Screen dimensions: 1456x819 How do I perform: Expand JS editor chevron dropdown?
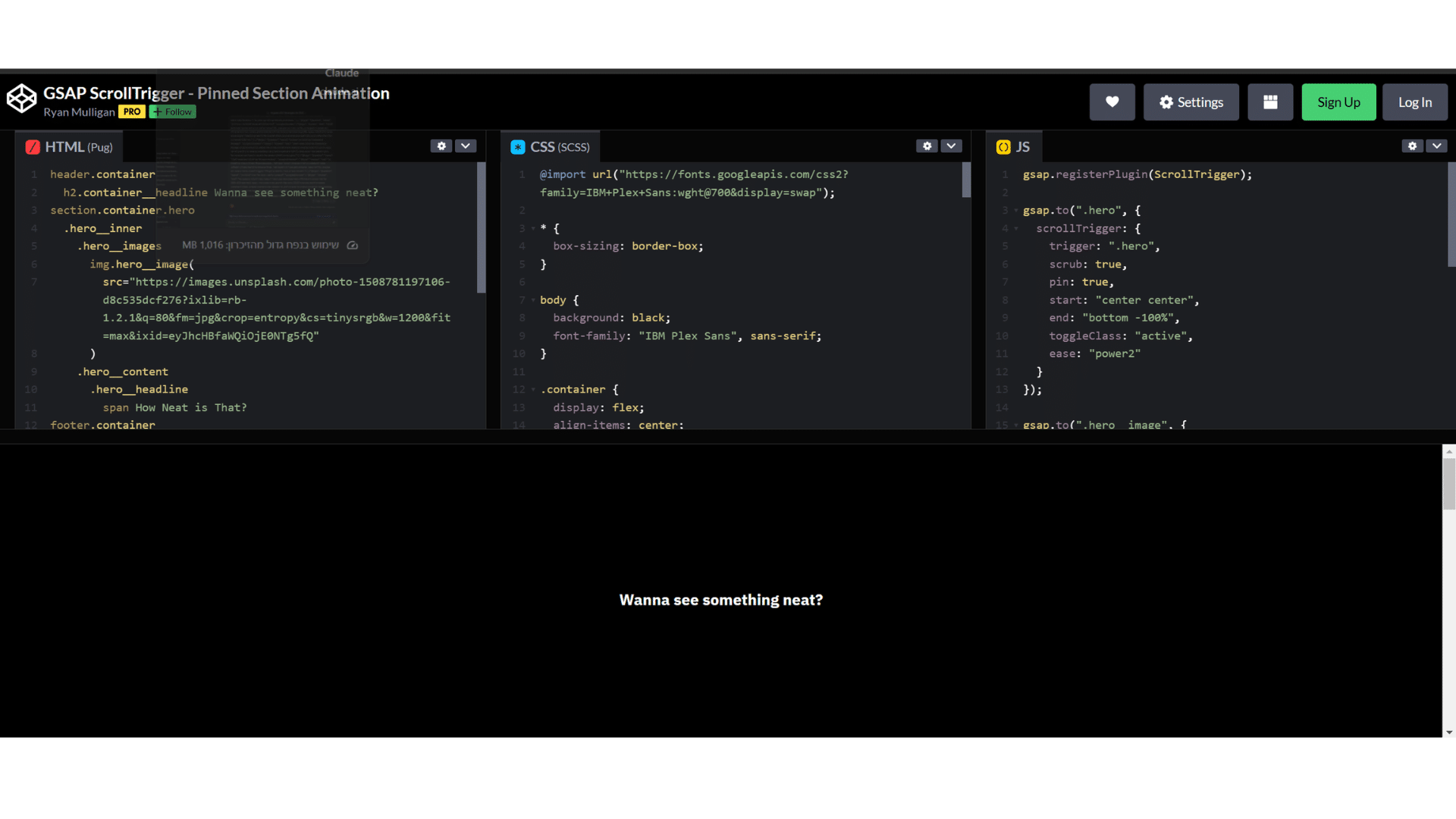(1436, 146)
